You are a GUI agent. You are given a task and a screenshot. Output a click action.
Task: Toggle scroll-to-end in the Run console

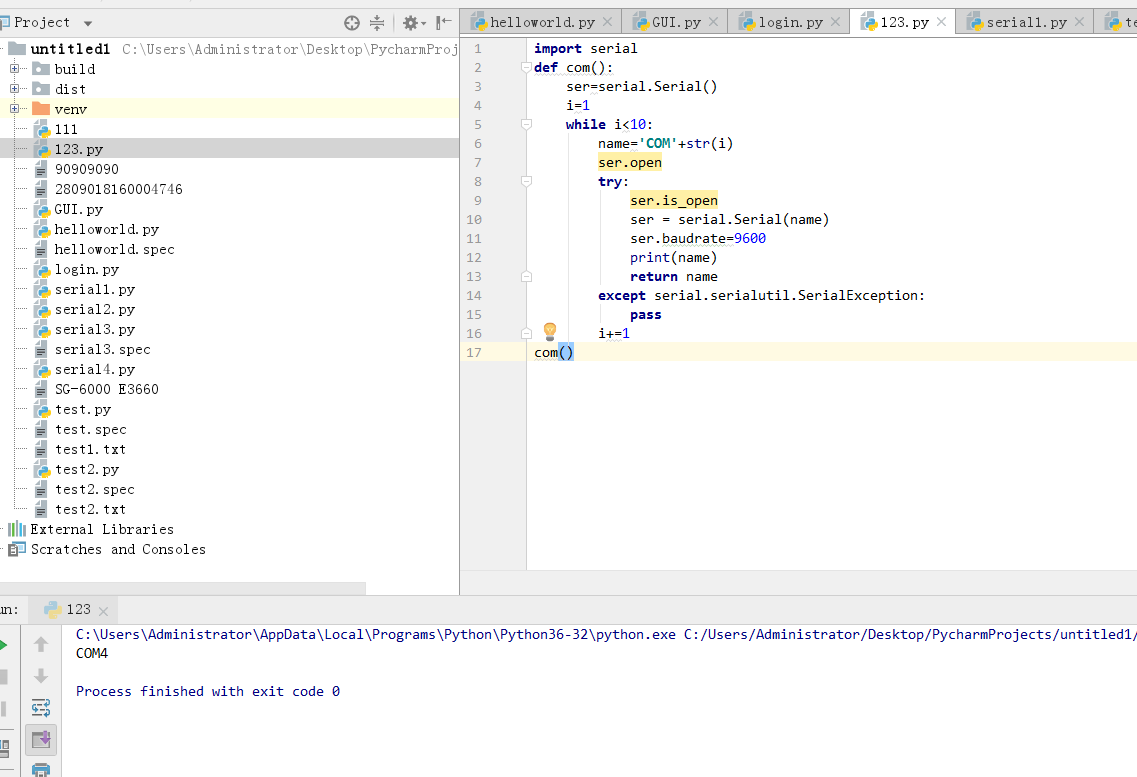pyautogui.click(x=41, y=740)
